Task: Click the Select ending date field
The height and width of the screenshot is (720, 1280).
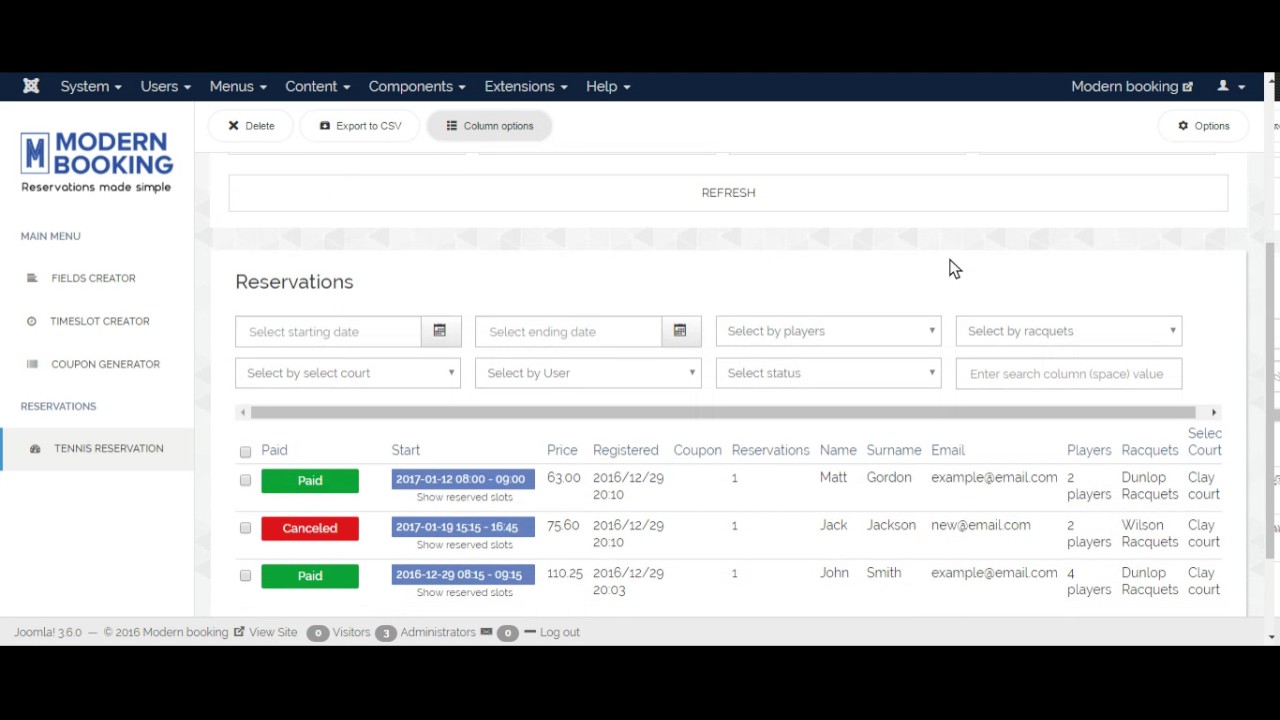Action: point(568,331)
